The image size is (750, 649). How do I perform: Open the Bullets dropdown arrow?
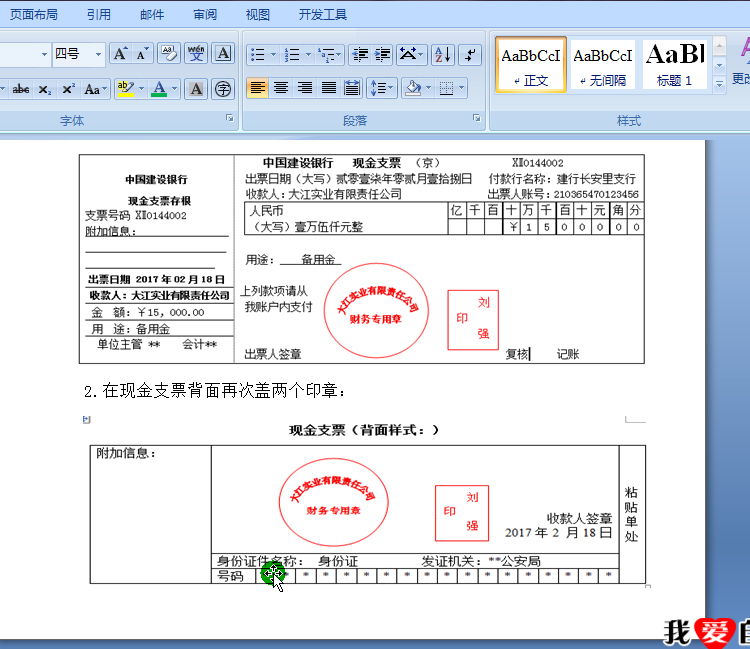pos(274,55)
